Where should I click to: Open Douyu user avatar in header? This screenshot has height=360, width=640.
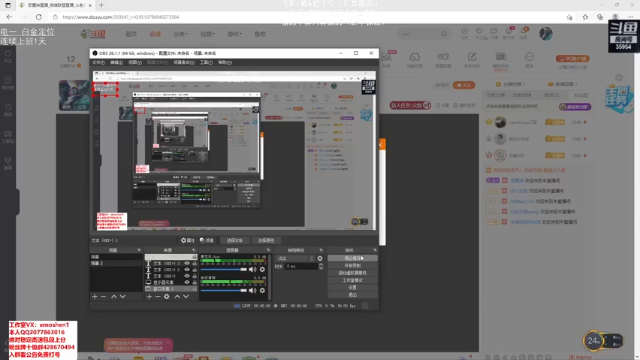tap(546, 34)
